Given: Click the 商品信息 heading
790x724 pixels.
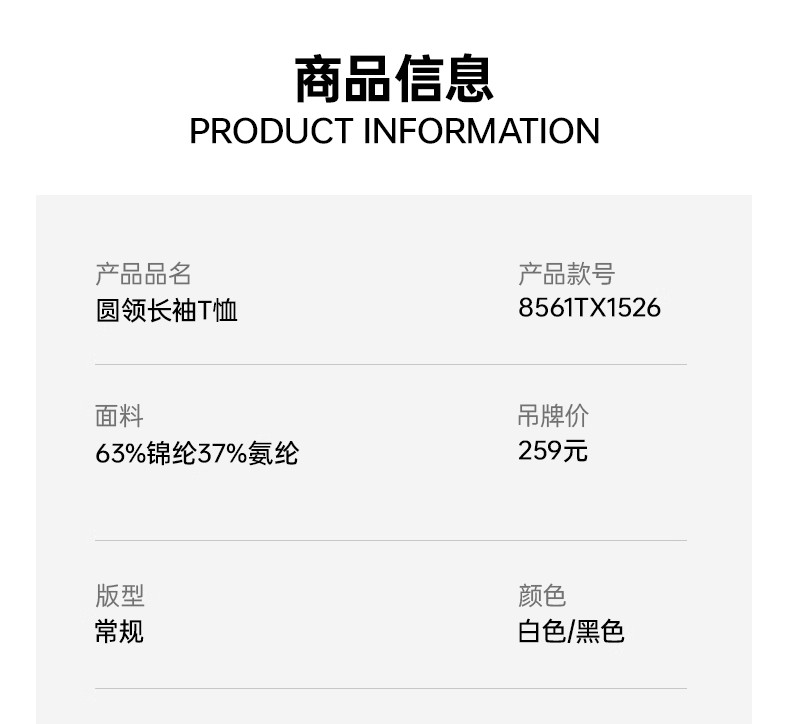Looking at the screenshot, I should 394,80.
